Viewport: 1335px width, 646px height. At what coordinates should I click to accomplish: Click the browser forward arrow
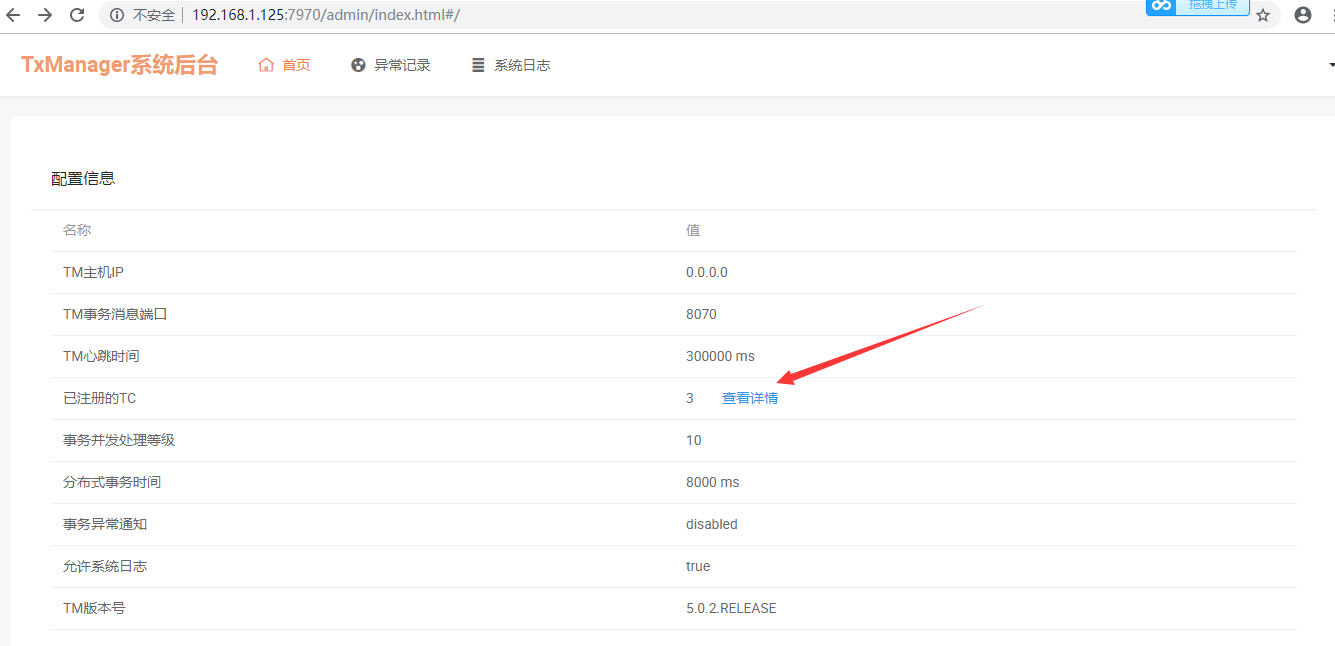click(x=45, y=15)
